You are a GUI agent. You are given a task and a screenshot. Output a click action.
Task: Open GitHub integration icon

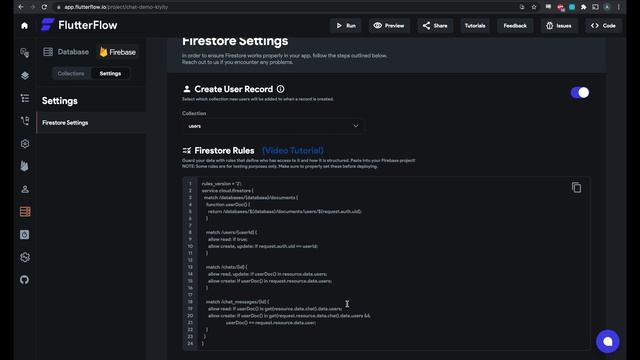tap(24, 280)
